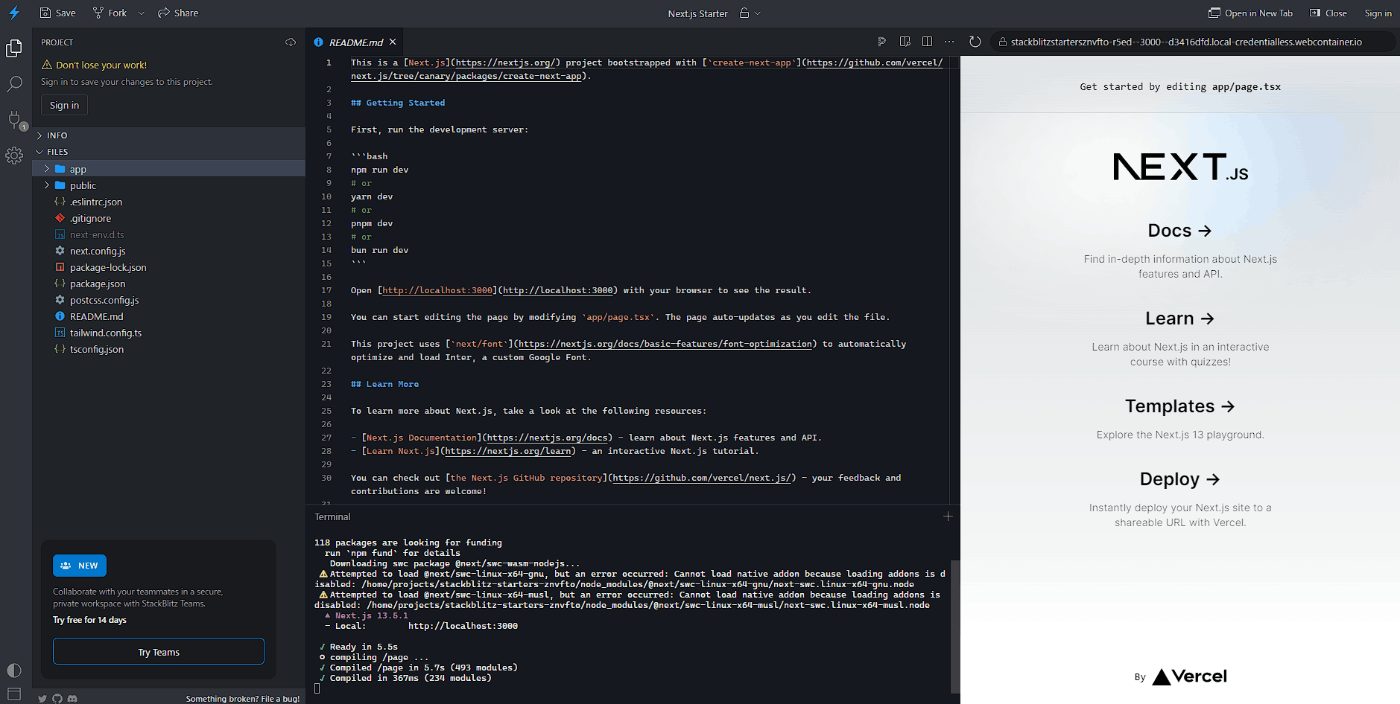The image size is (1400, 704).
Task: Close the preview pane
Action: pyautogui.click(x=1328, y=13)
